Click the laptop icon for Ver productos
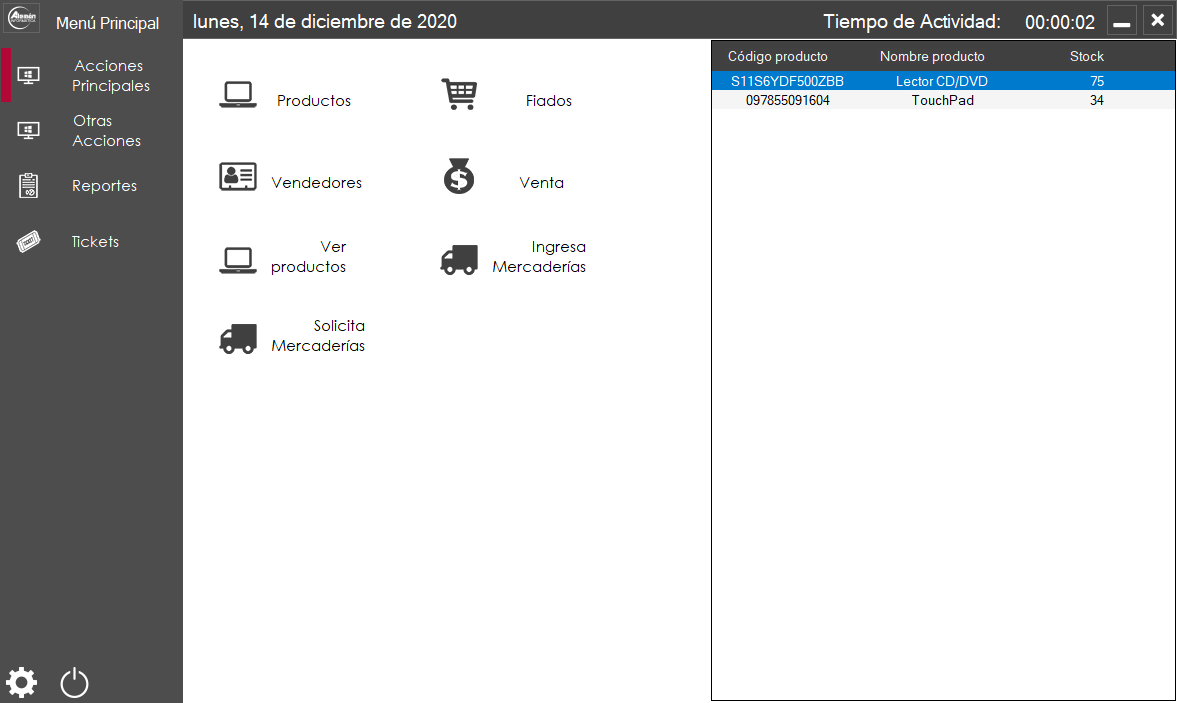The image size is (1177, 703). pyautogui.click(x=238, y=259)
